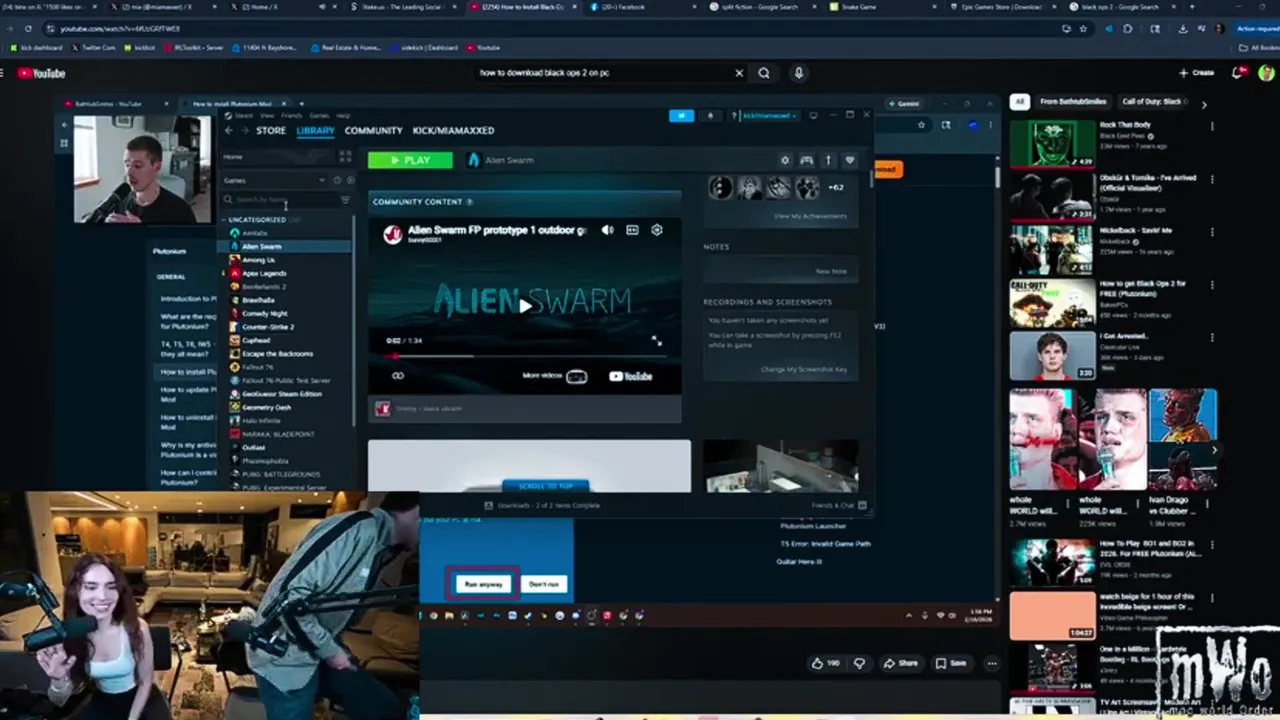Click View My Achievements link
This screenshot has height=720, width=1280.
(x=810, y=216)
